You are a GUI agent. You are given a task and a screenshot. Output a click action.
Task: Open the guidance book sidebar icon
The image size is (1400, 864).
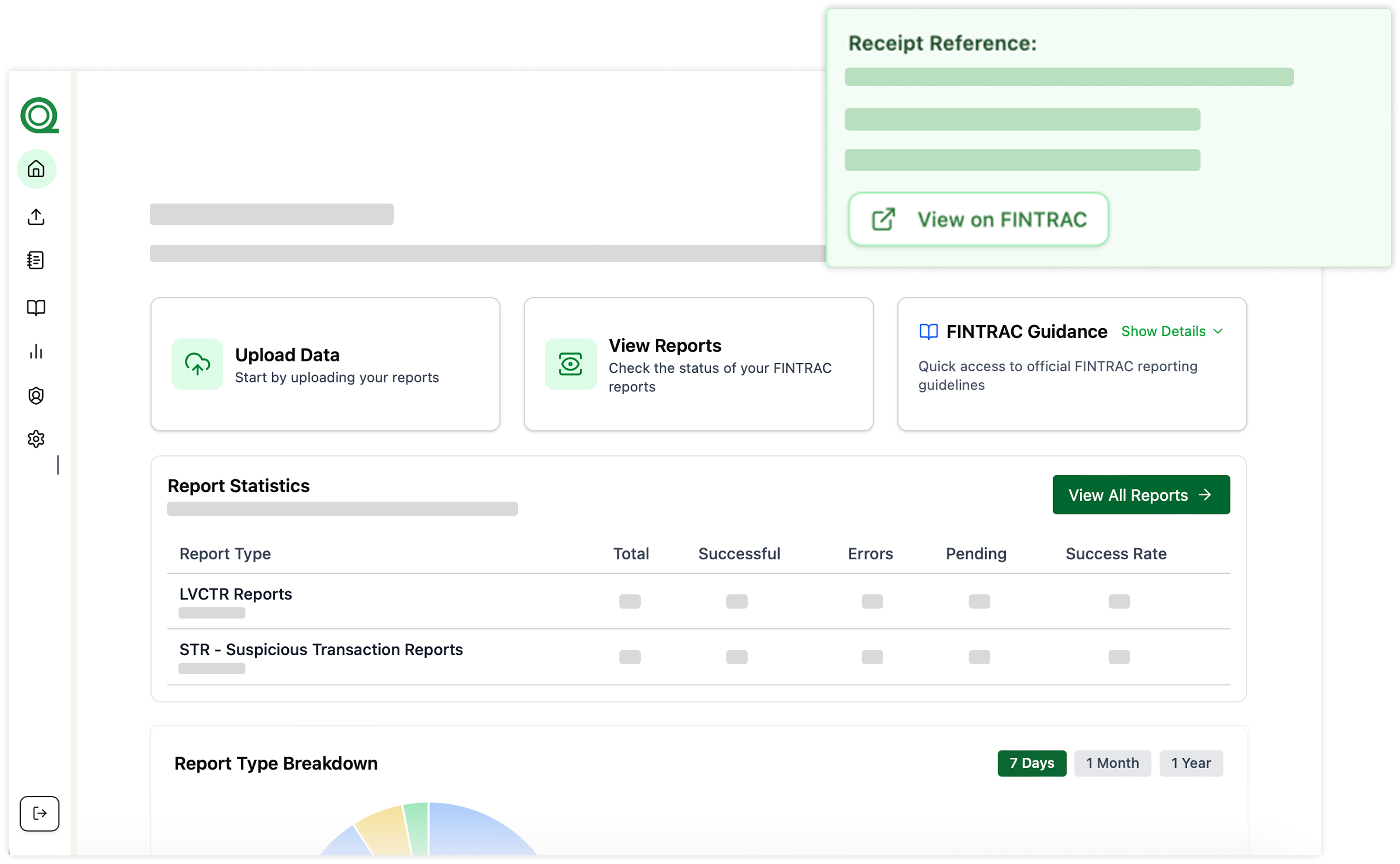pos(36,308)
